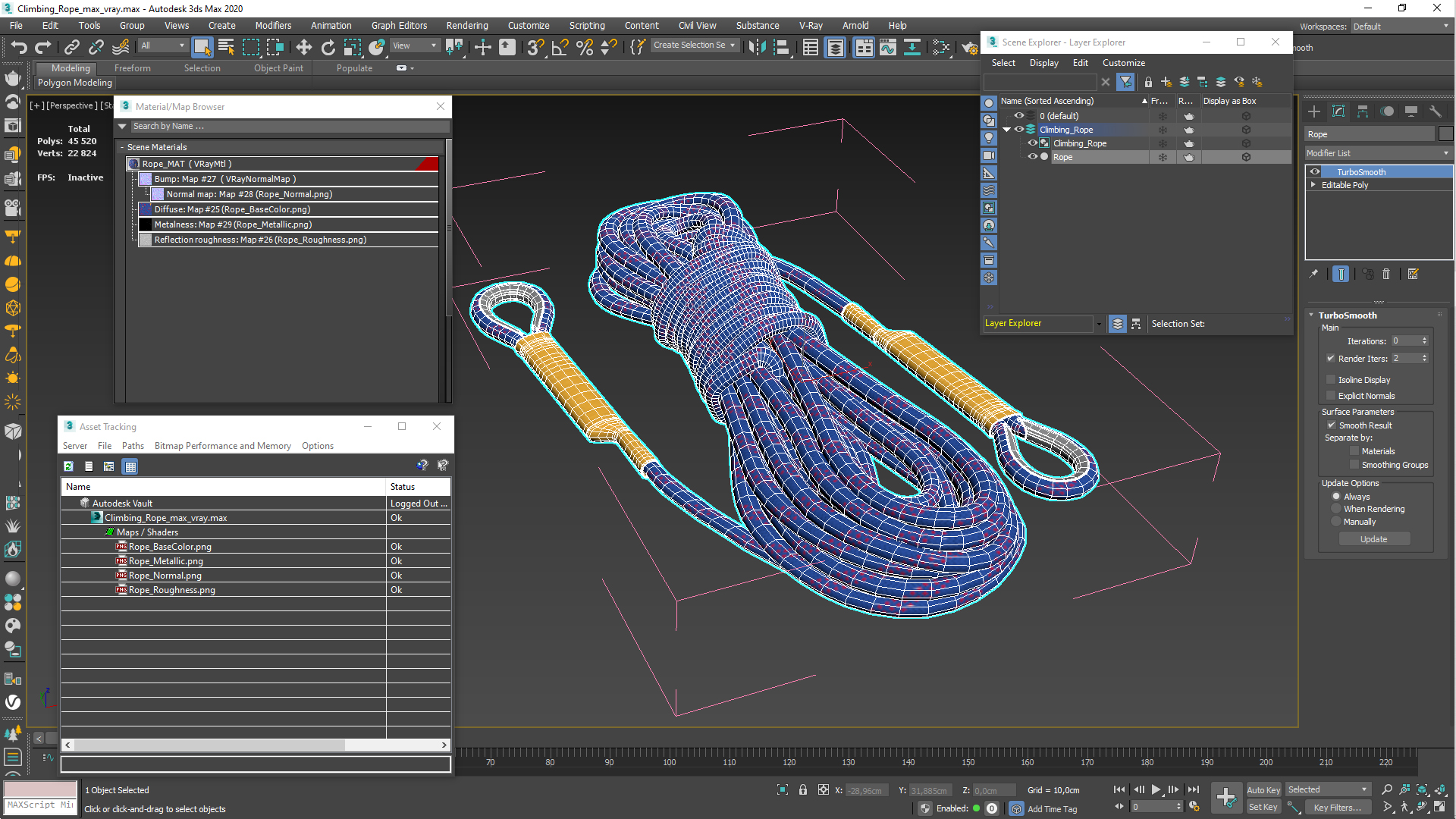Image resolution: width=1456 pixels, height=819 pixels.
Task: Open Create Selection Set dropdown
Action: (694, 45)
